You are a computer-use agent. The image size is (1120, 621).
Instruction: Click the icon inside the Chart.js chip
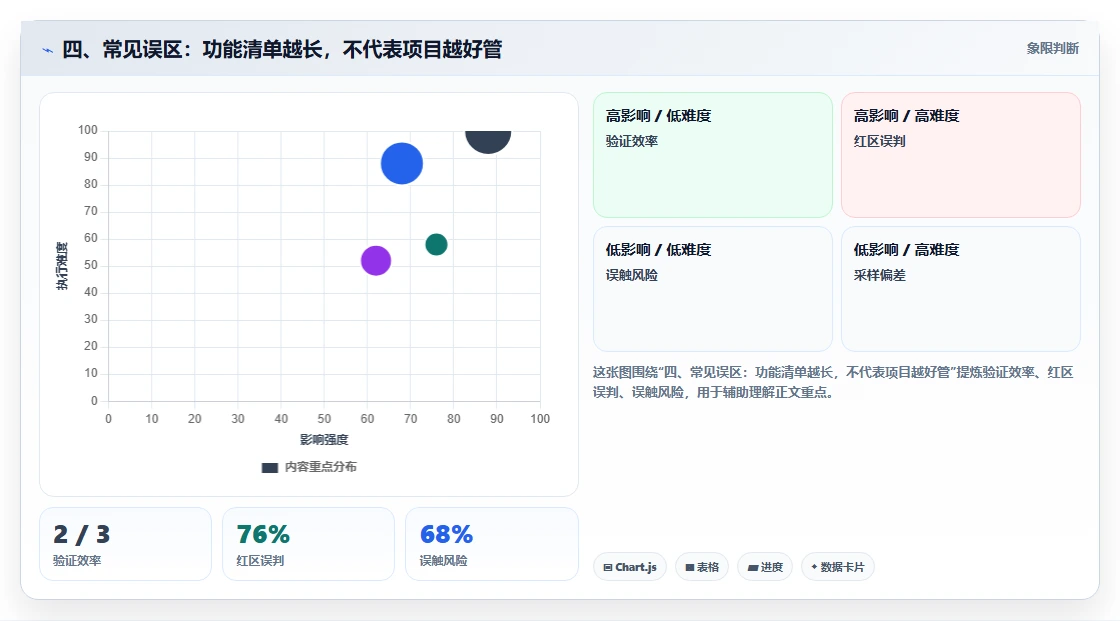608,567
